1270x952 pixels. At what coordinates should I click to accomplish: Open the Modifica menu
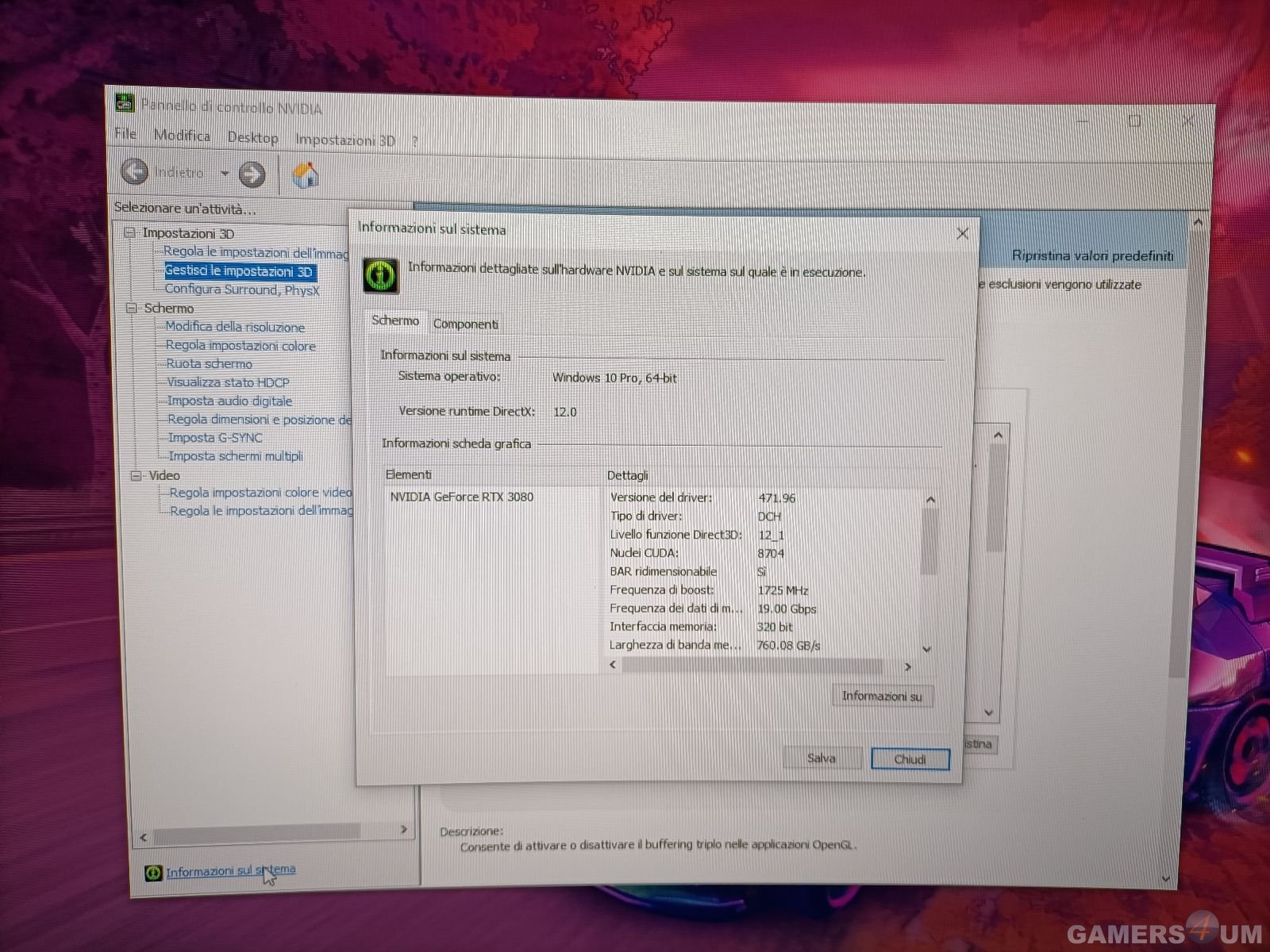(182, 136)
